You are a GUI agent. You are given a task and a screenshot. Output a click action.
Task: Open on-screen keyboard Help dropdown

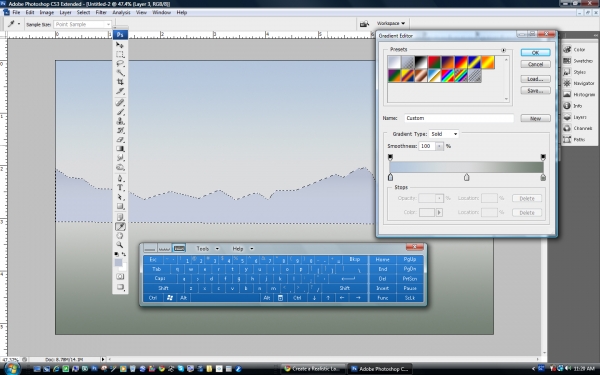point(243,249)
